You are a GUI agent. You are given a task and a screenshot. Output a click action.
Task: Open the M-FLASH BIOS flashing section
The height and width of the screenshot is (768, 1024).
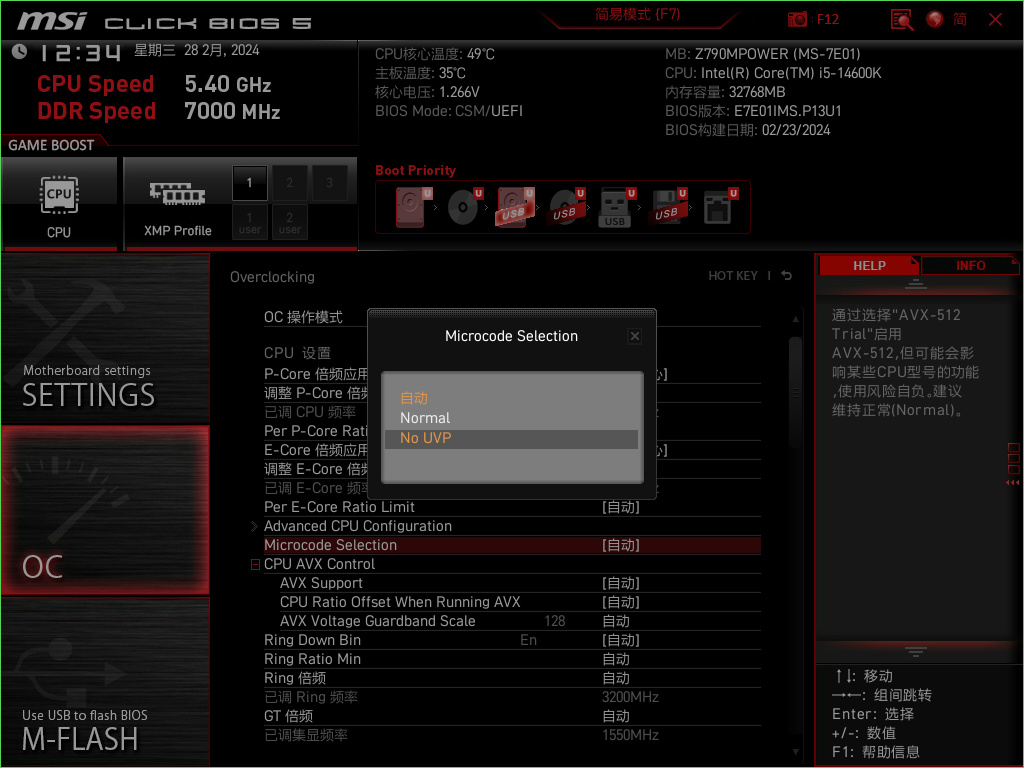[x=105, y=682]
